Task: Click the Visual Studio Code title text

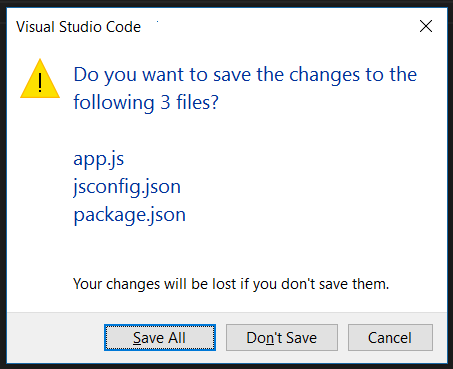Action: point(79,27)
